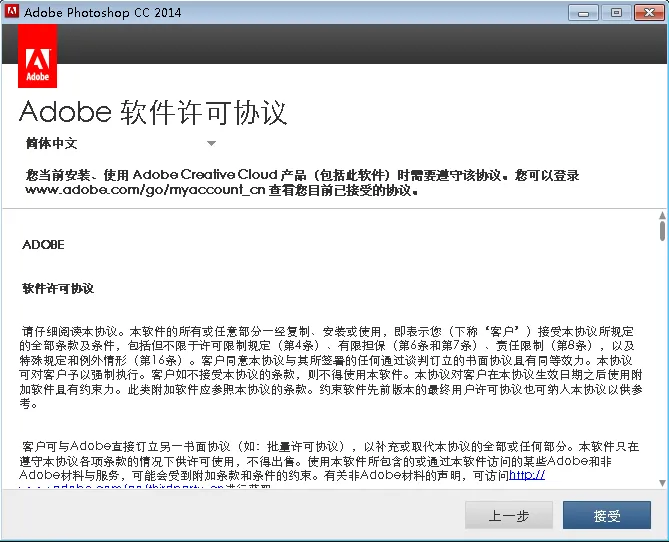Click the red Adobe logo
The width and height of the screenshot is (669, 542).
coord(38,56)
